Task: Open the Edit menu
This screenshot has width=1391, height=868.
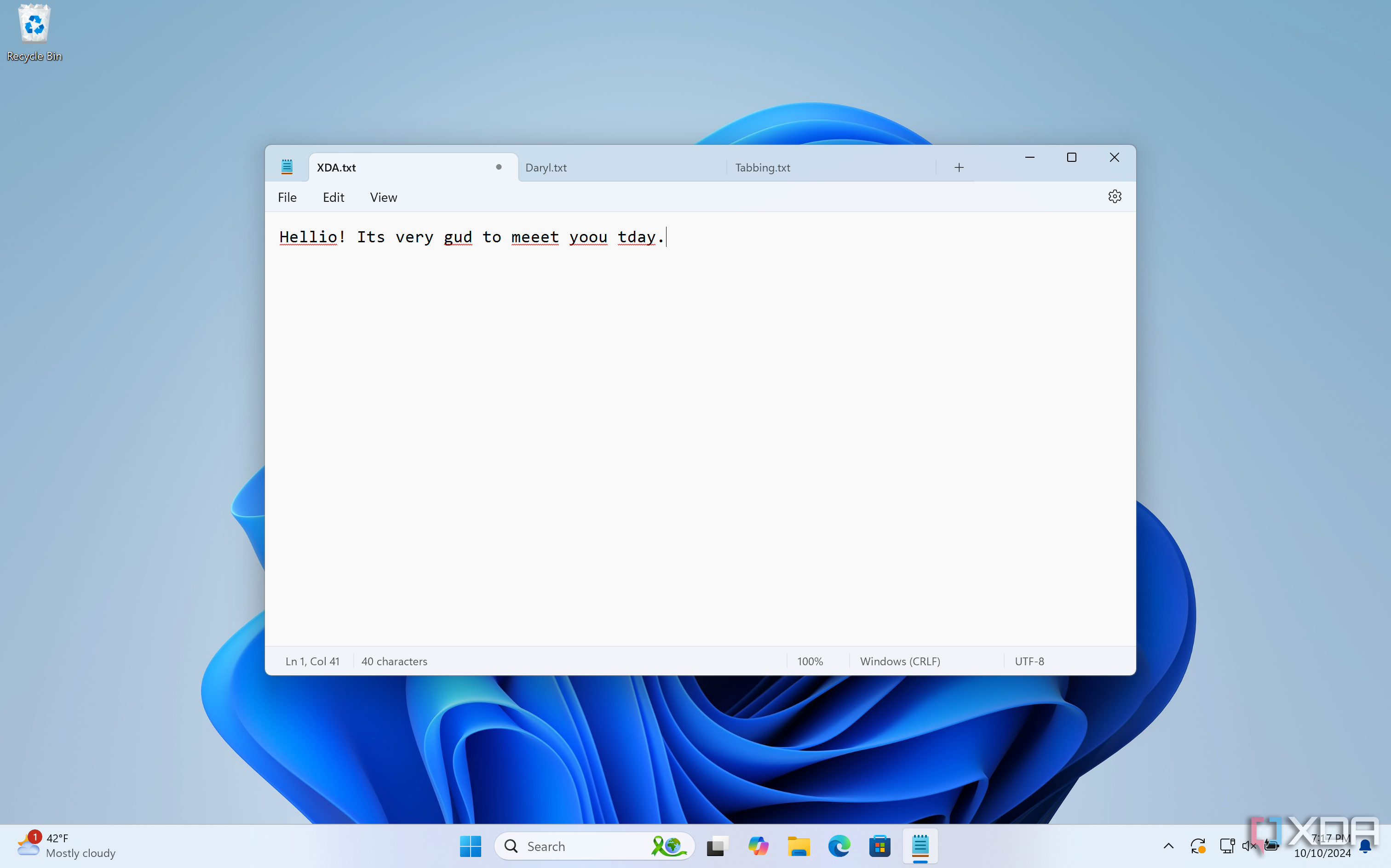Action: [334, 197]
